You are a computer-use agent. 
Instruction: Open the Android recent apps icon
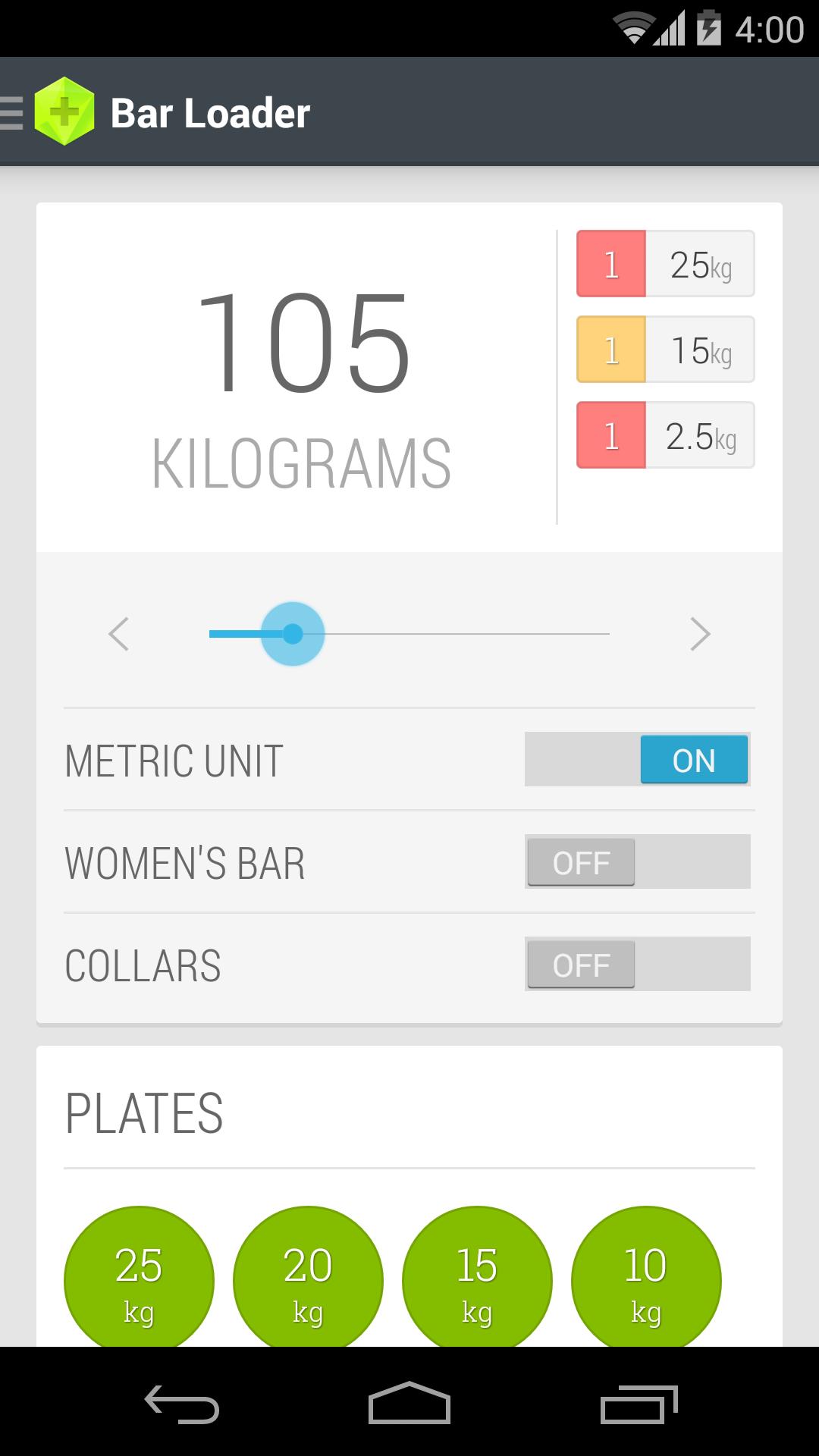point(638,1404)
